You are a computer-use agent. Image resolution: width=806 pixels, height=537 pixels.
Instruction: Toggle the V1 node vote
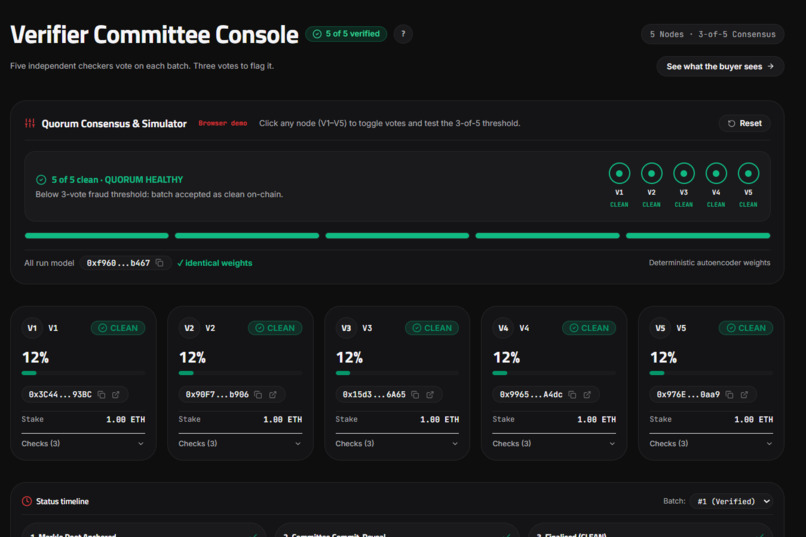coord(619,174)
